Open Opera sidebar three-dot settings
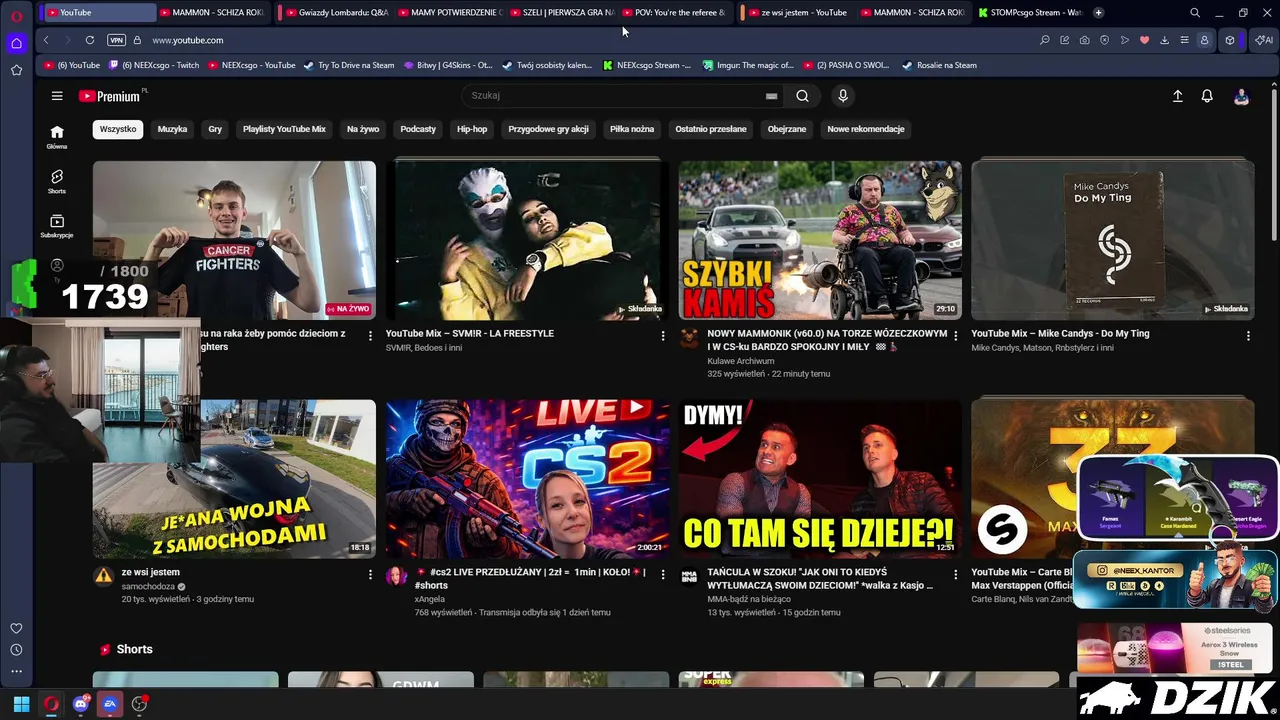This screenshot has height=720, width=1280. 16,672
